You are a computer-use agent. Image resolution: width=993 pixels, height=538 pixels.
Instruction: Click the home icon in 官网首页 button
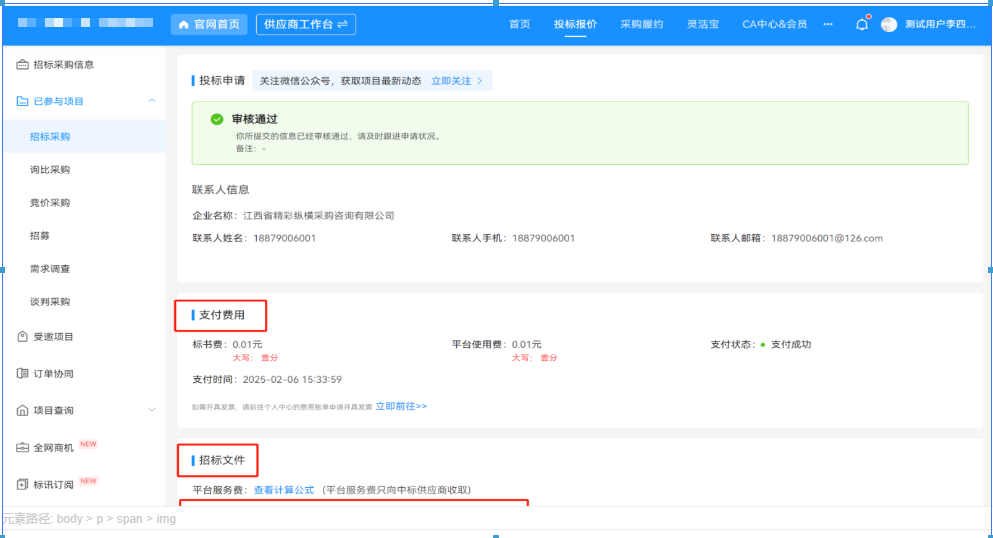click(184, 25)
